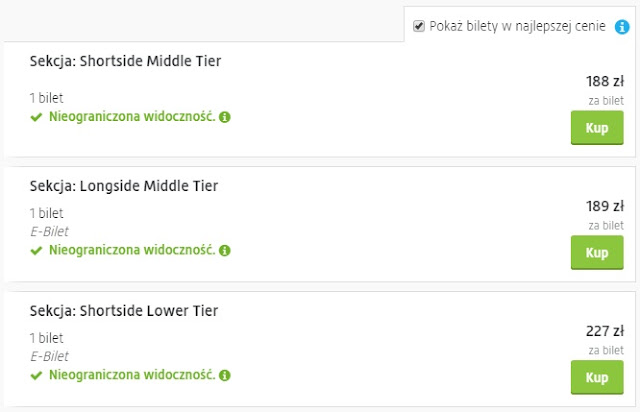Click E-Bilet label in Longside Middle Tier listing
Viewport: 640px width, 412px height.
48,231
